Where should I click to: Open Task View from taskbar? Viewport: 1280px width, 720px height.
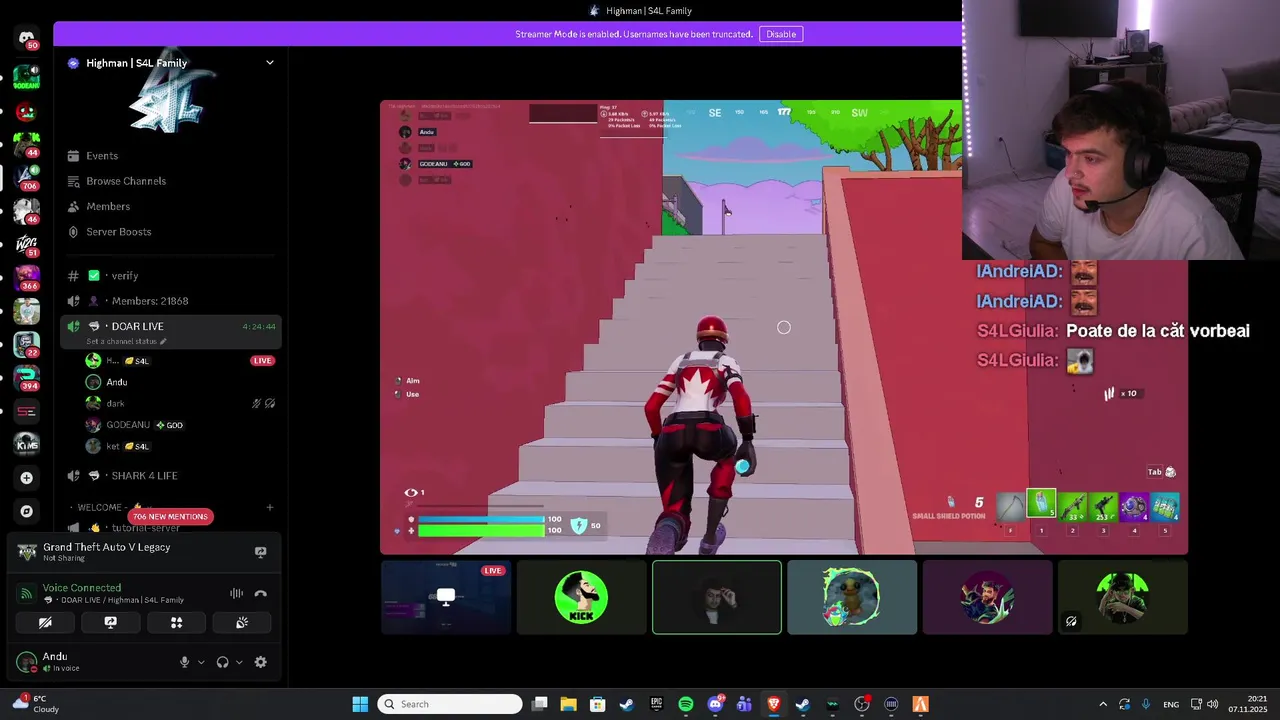(x=539, y=704)
